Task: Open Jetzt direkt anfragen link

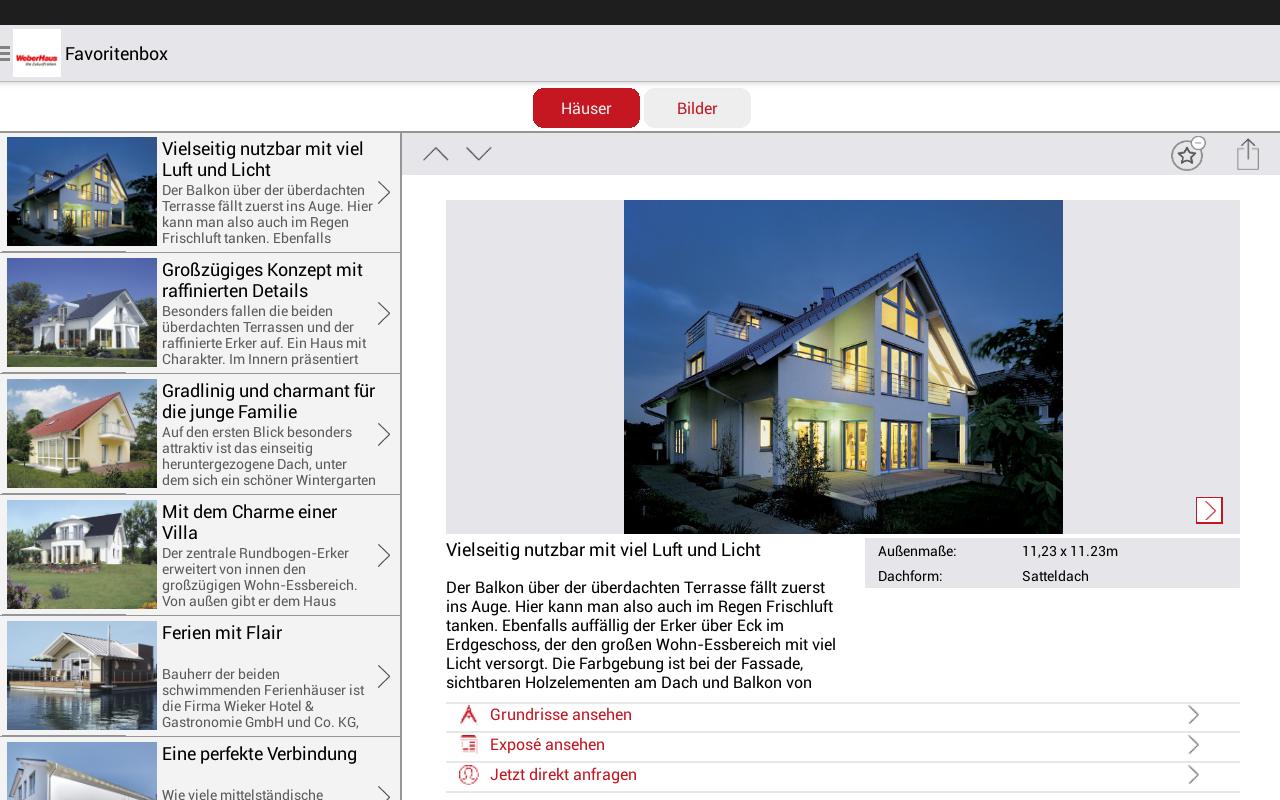Action: click(563, 775)
